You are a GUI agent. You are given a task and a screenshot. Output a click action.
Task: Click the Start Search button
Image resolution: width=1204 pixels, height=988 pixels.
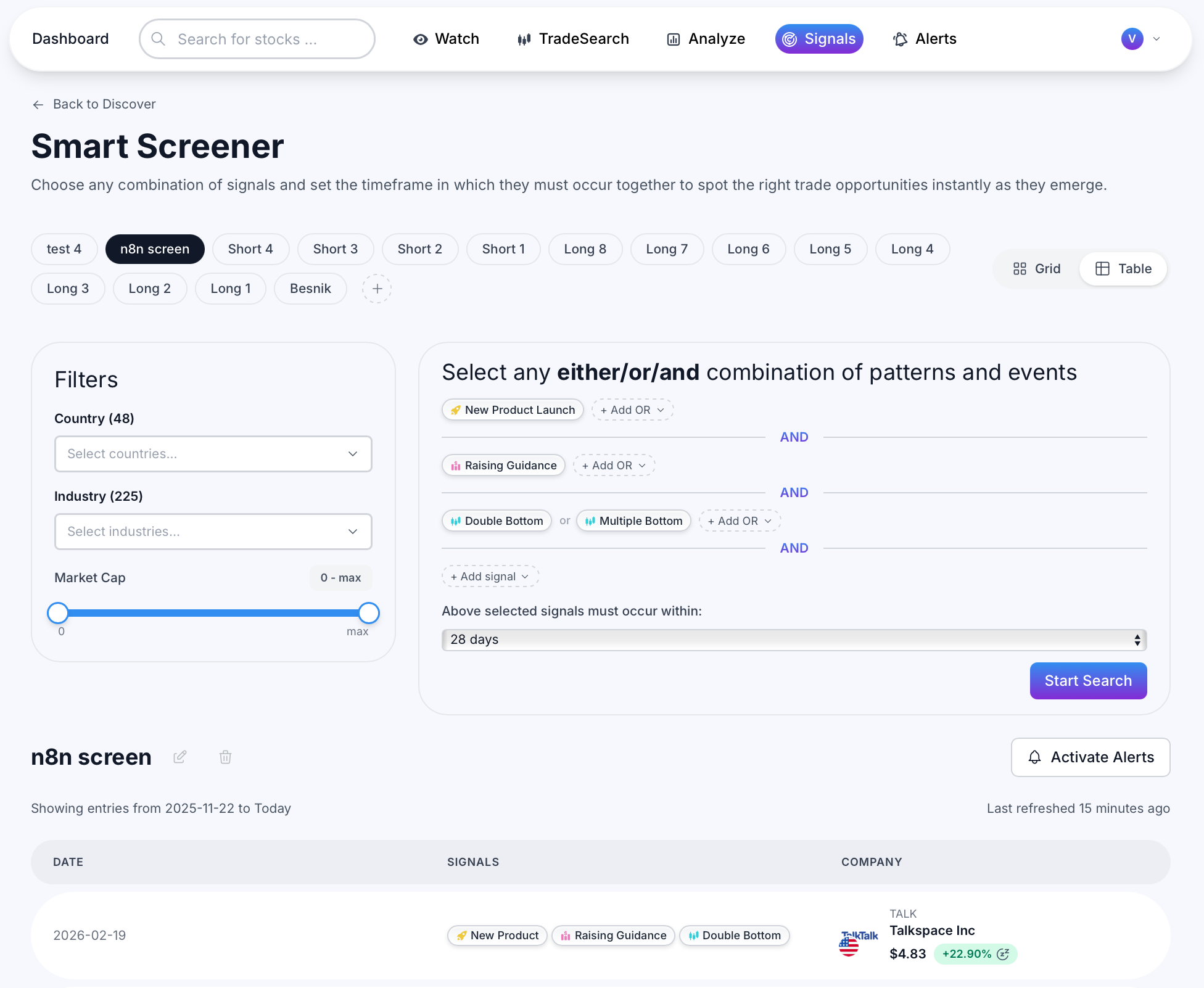pyautogui.click(x=1088, y=681)
